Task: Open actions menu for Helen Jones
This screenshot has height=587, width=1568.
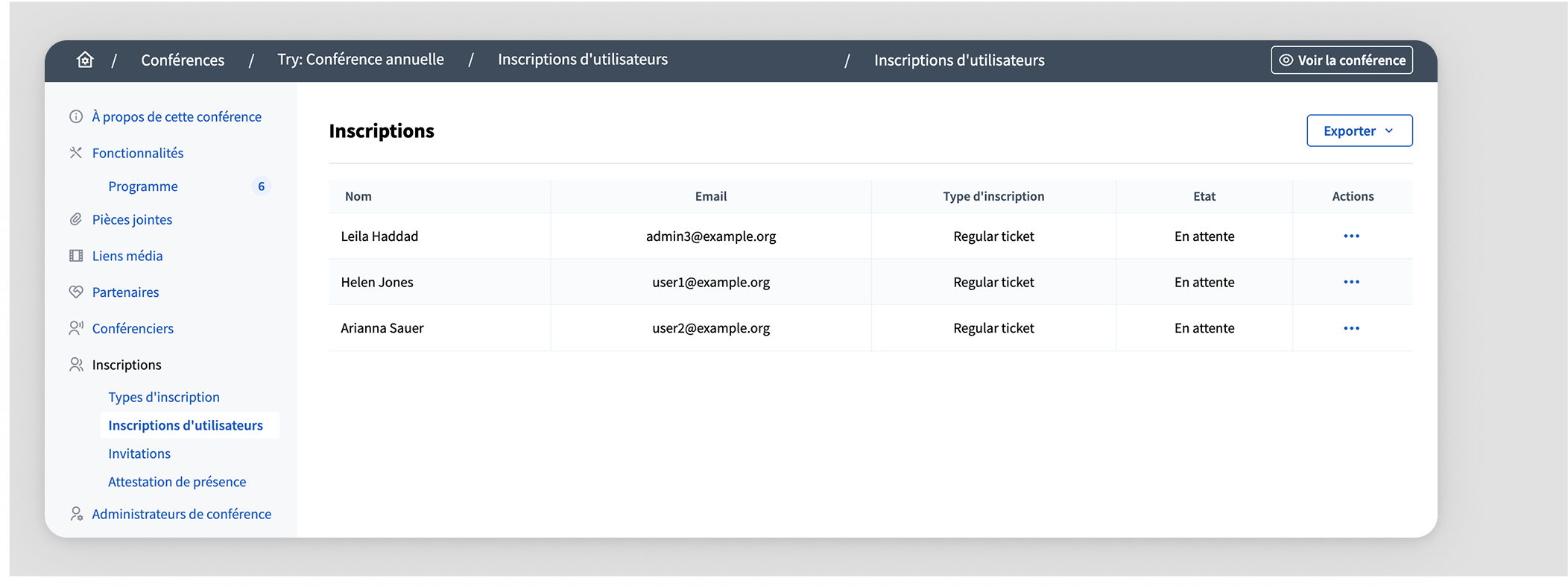Action: point(1352,282)
